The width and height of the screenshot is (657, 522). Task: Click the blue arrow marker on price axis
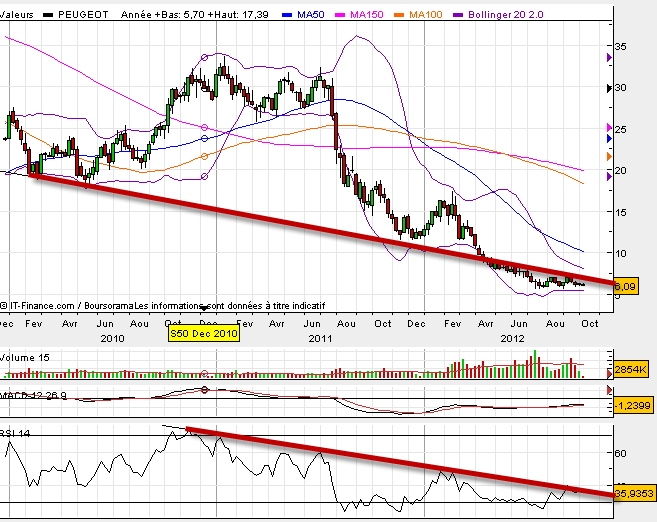tap(610, 138)
